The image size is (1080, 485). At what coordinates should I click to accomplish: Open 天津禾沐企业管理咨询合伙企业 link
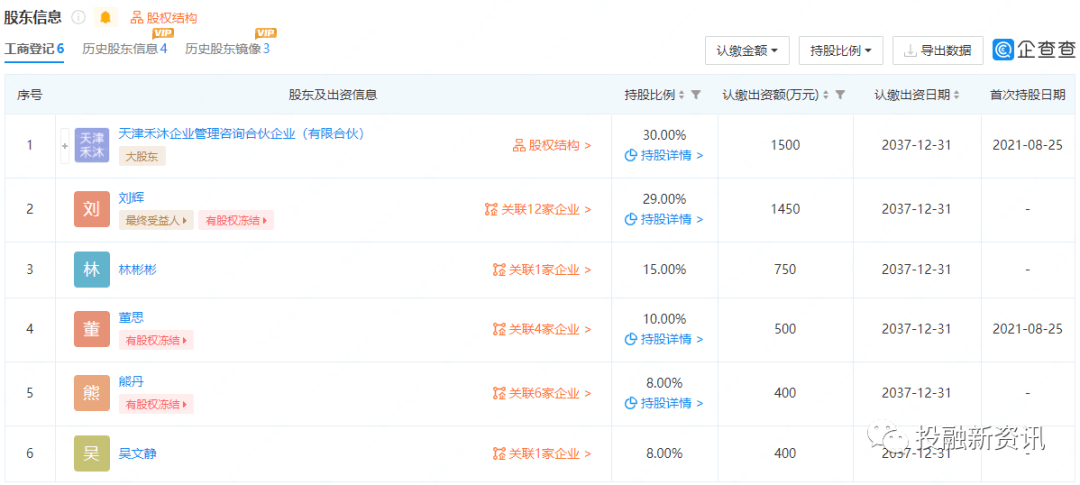tap(241, 134)
